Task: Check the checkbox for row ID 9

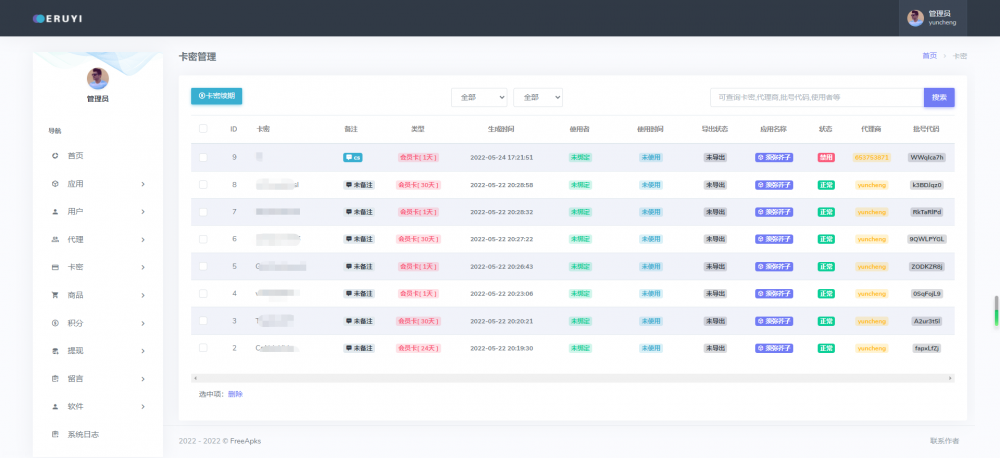Action: pyautogui.click(x=203, y=157)
